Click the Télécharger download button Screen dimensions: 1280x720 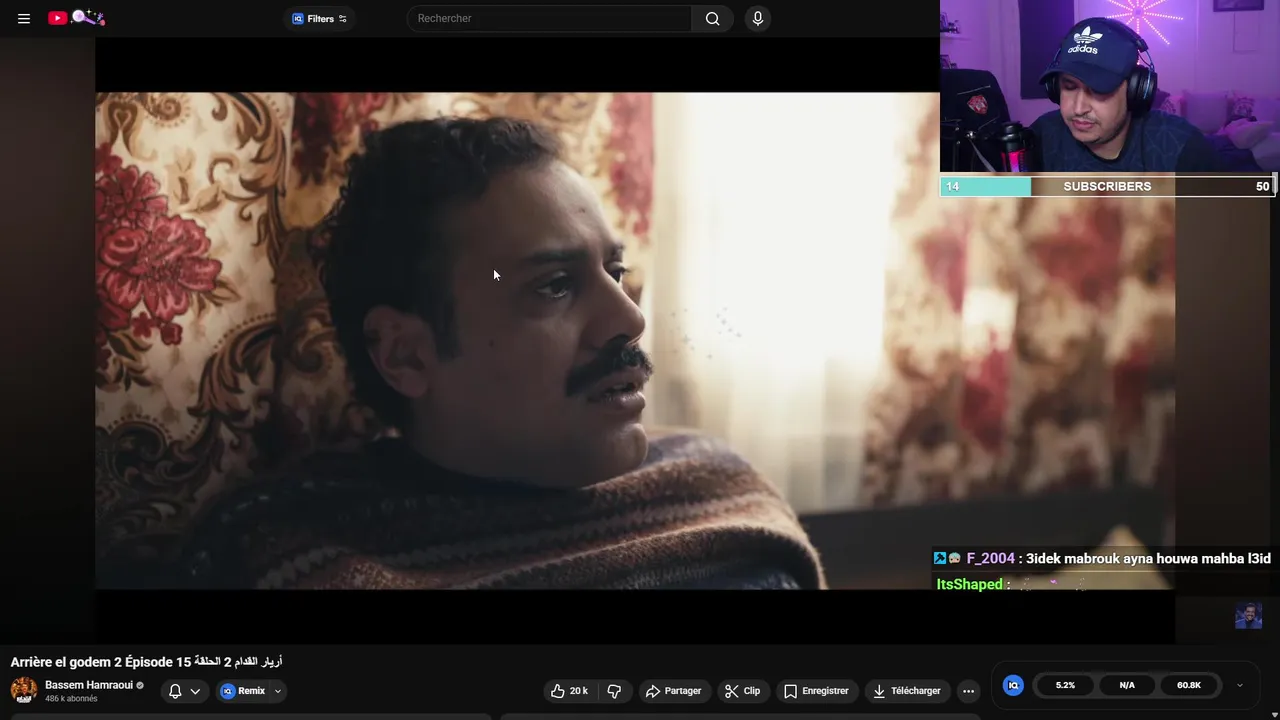(x=906, y=691)
